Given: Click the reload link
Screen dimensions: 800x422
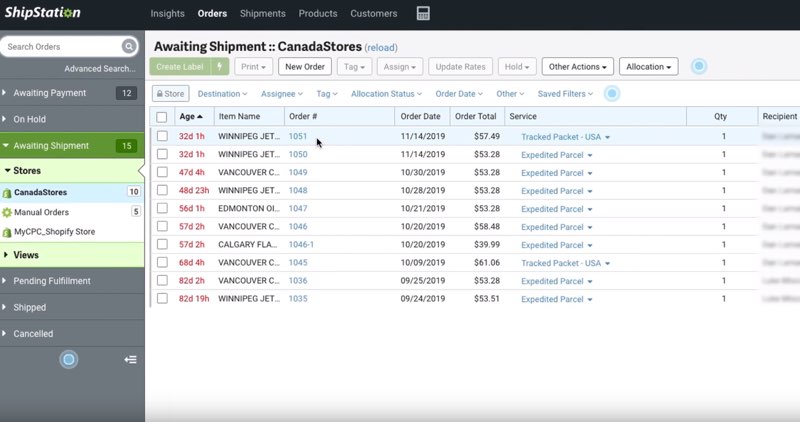Looking at the screenshot, I should pos(381,47).
